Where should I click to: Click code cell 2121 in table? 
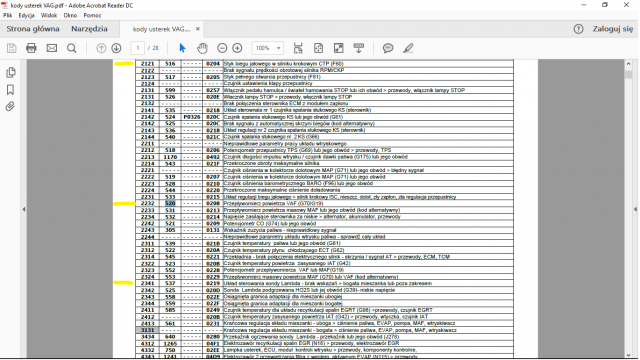pos(148,64)
